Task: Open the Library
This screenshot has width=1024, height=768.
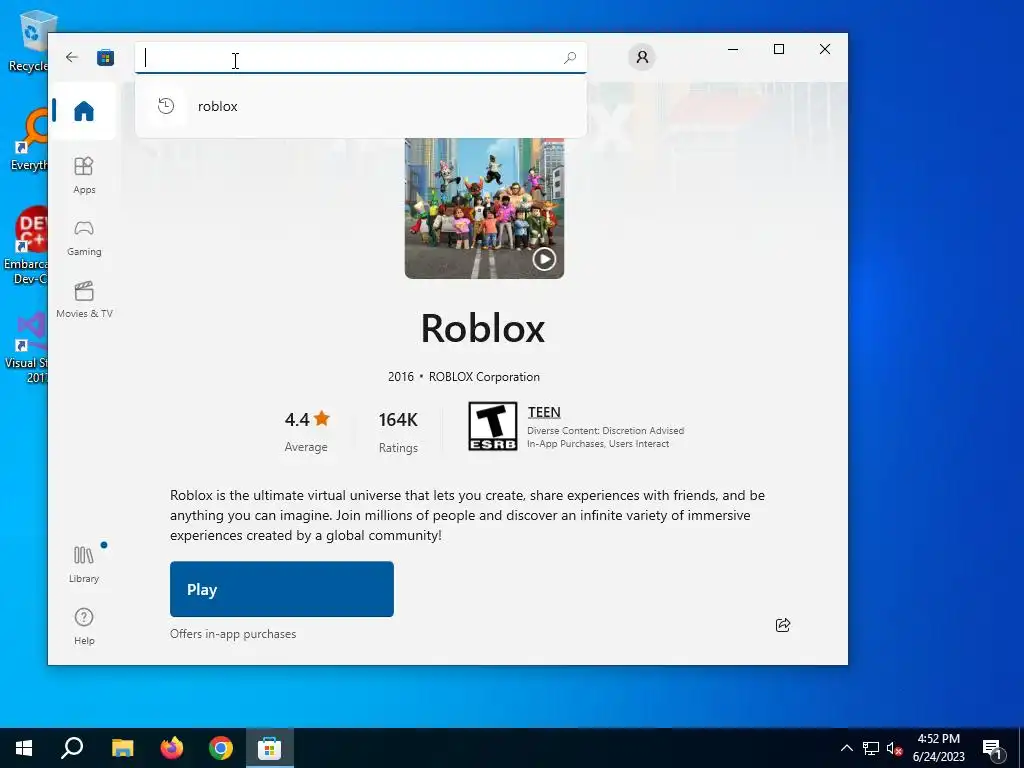Action: coord(84,564)
